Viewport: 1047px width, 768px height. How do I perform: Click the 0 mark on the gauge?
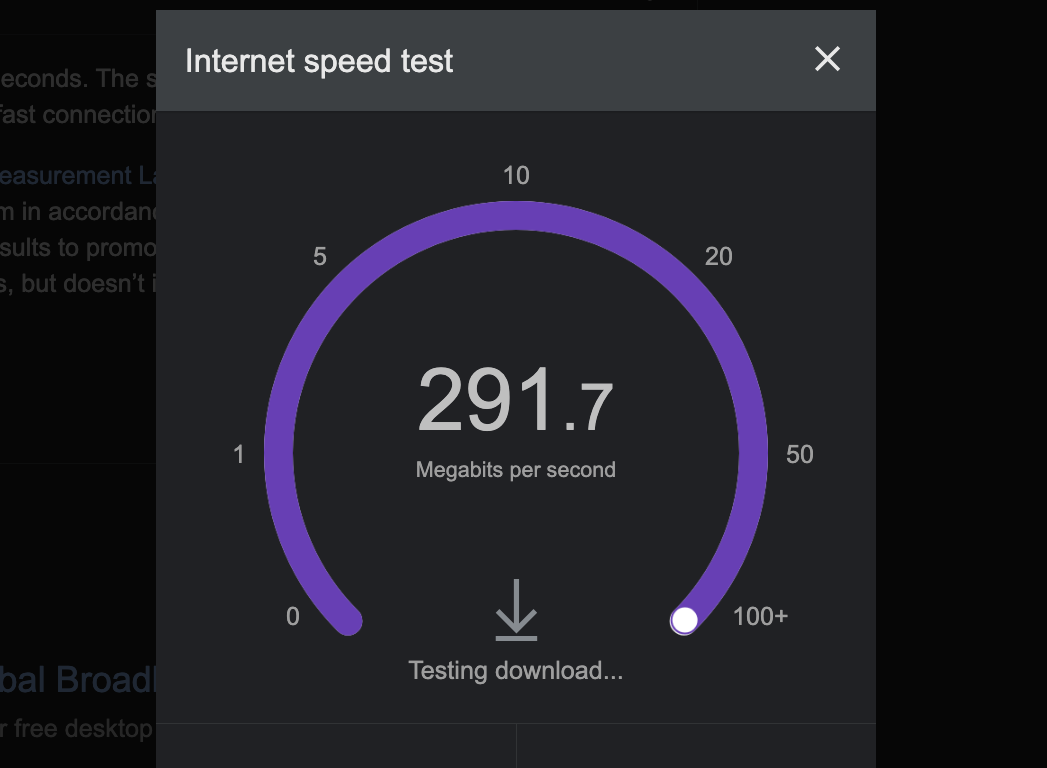coord(293,617)
